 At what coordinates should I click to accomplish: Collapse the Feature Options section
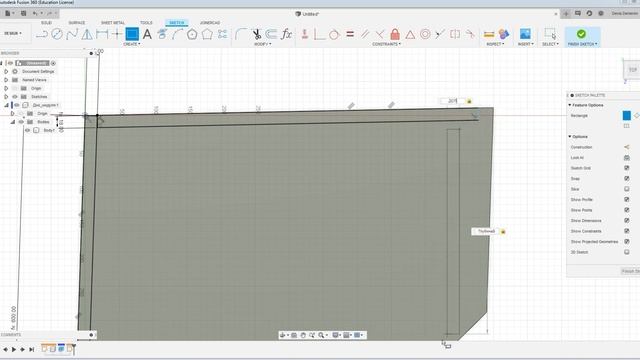570,105
